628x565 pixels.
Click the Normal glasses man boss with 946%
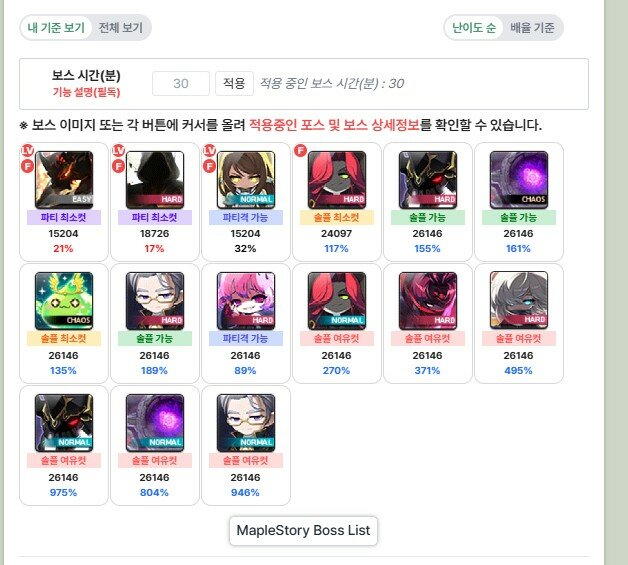pyautogui.click(x=246, y=423)
